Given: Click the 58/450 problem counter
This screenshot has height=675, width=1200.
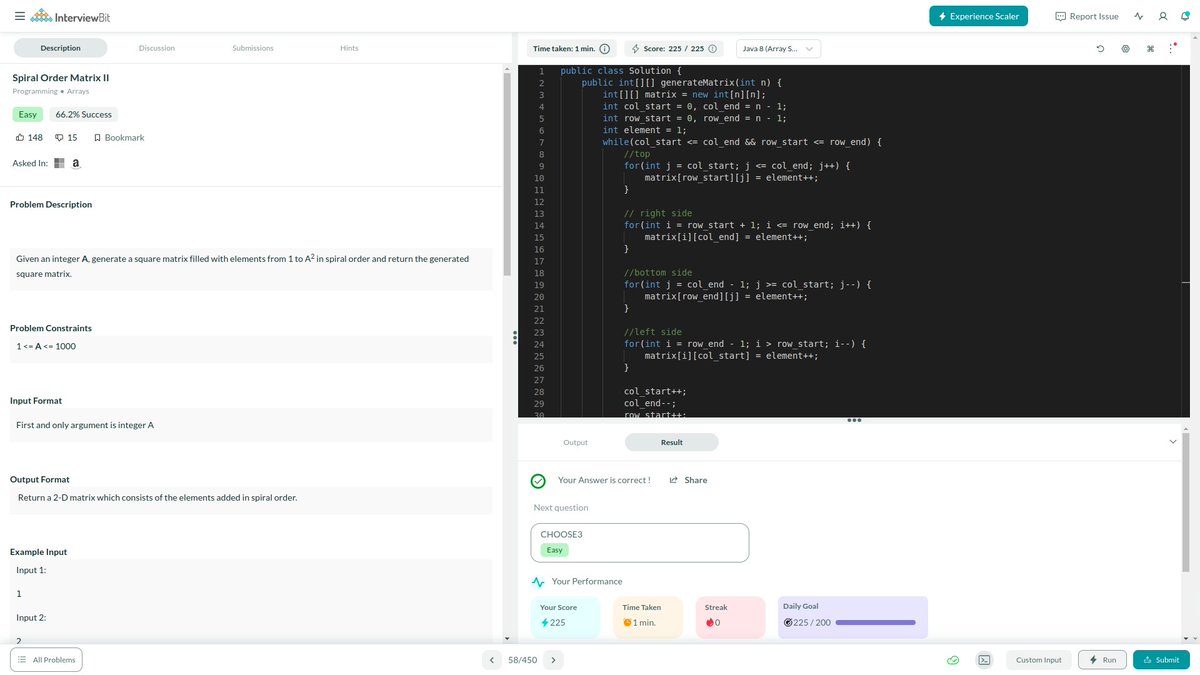Looking at the screenshot, I should pyautogui.click(x=523, y=660).
